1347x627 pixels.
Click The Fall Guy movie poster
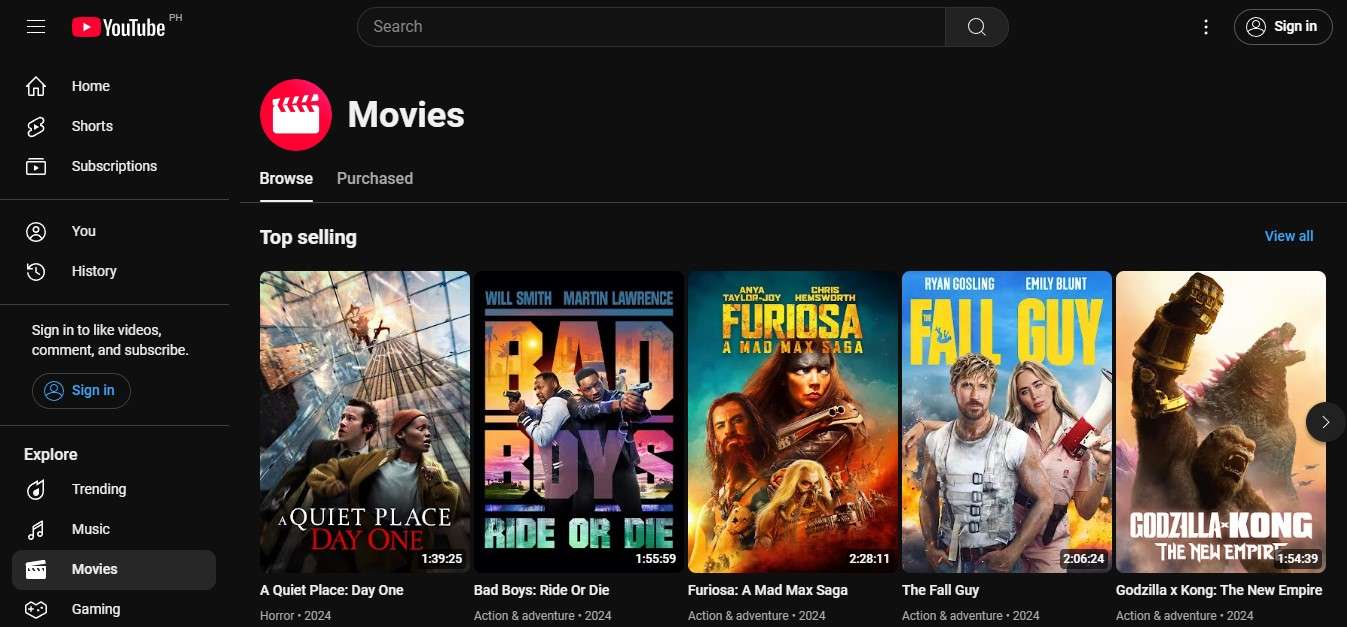[1007, 422]
